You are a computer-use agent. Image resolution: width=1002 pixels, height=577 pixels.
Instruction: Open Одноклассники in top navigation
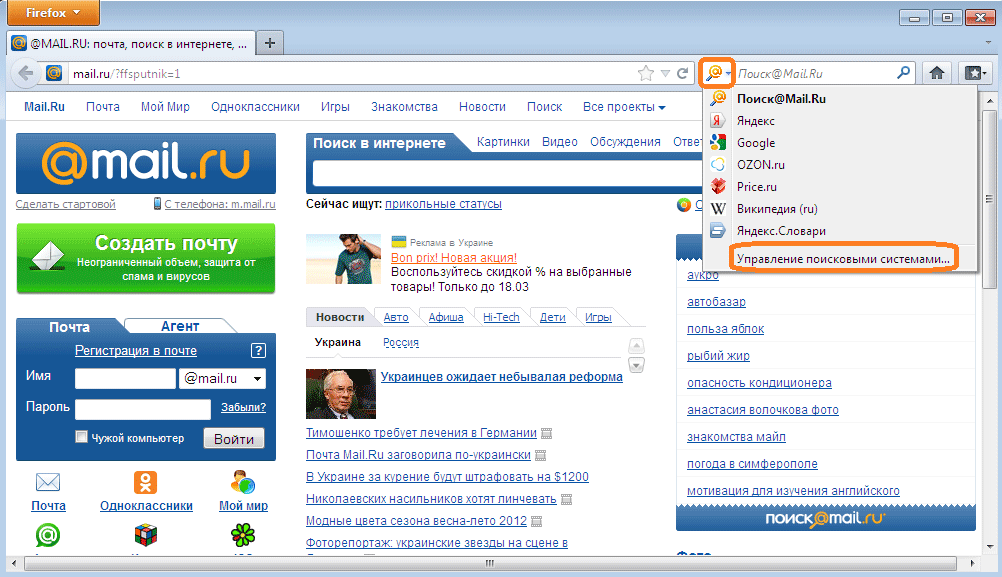255,107
